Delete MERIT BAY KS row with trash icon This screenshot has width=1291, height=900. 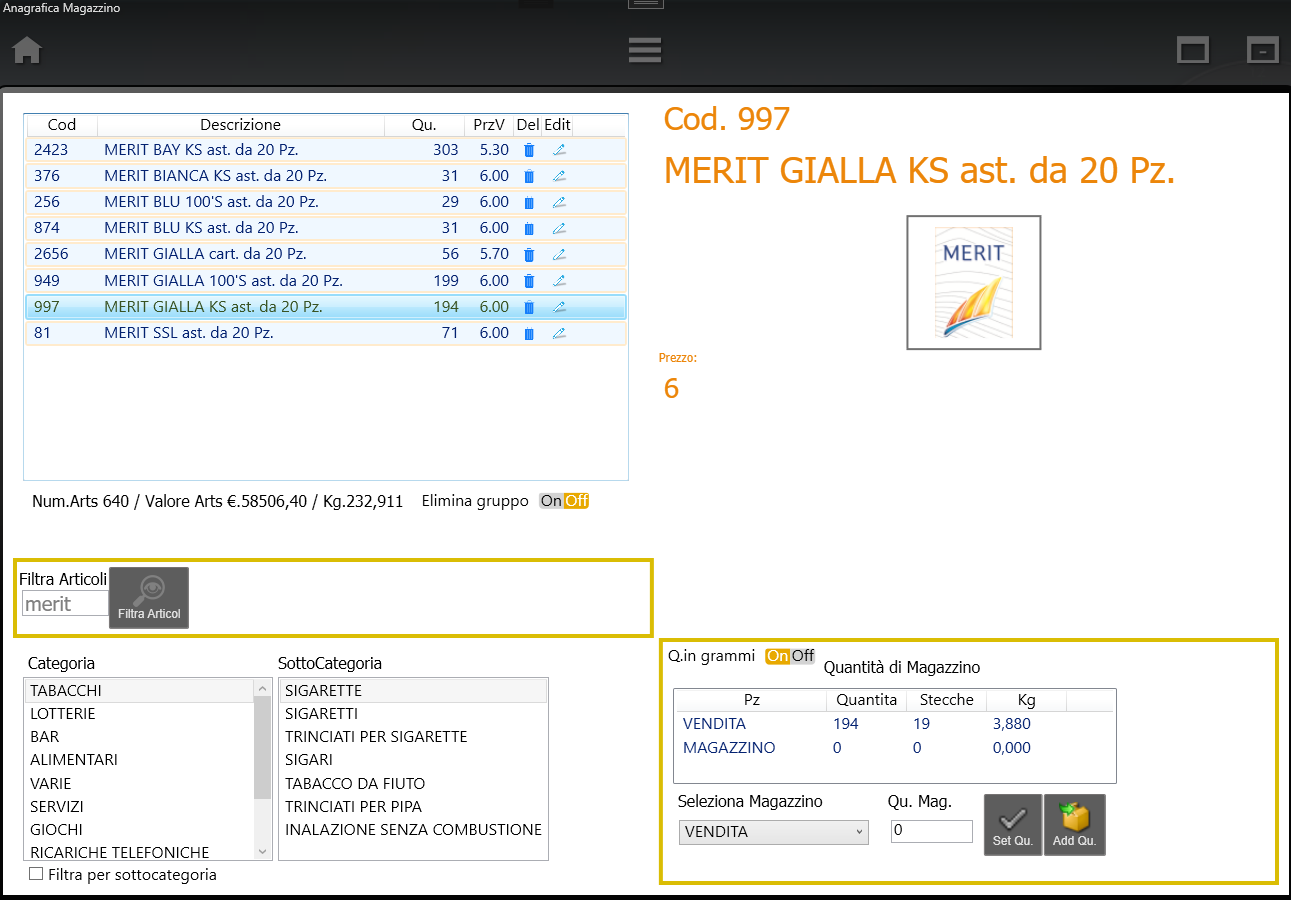pos(529,150)
